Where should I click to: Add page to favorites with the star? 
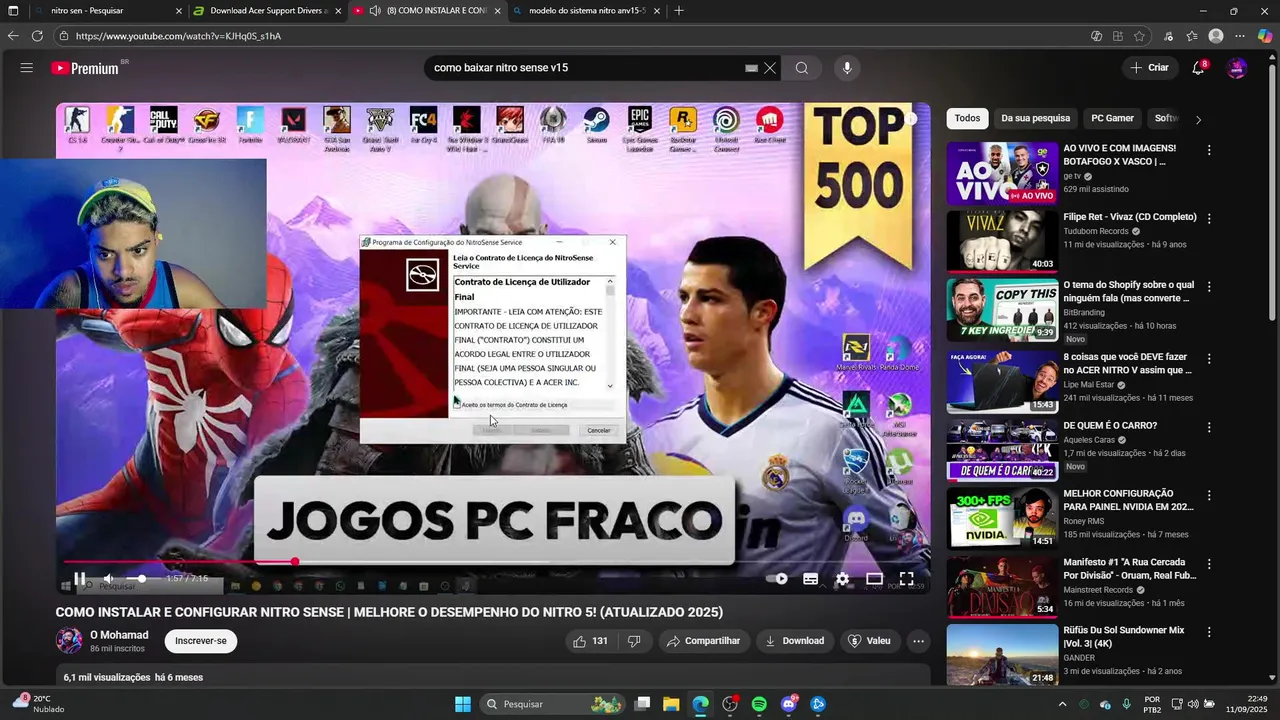1139,36
